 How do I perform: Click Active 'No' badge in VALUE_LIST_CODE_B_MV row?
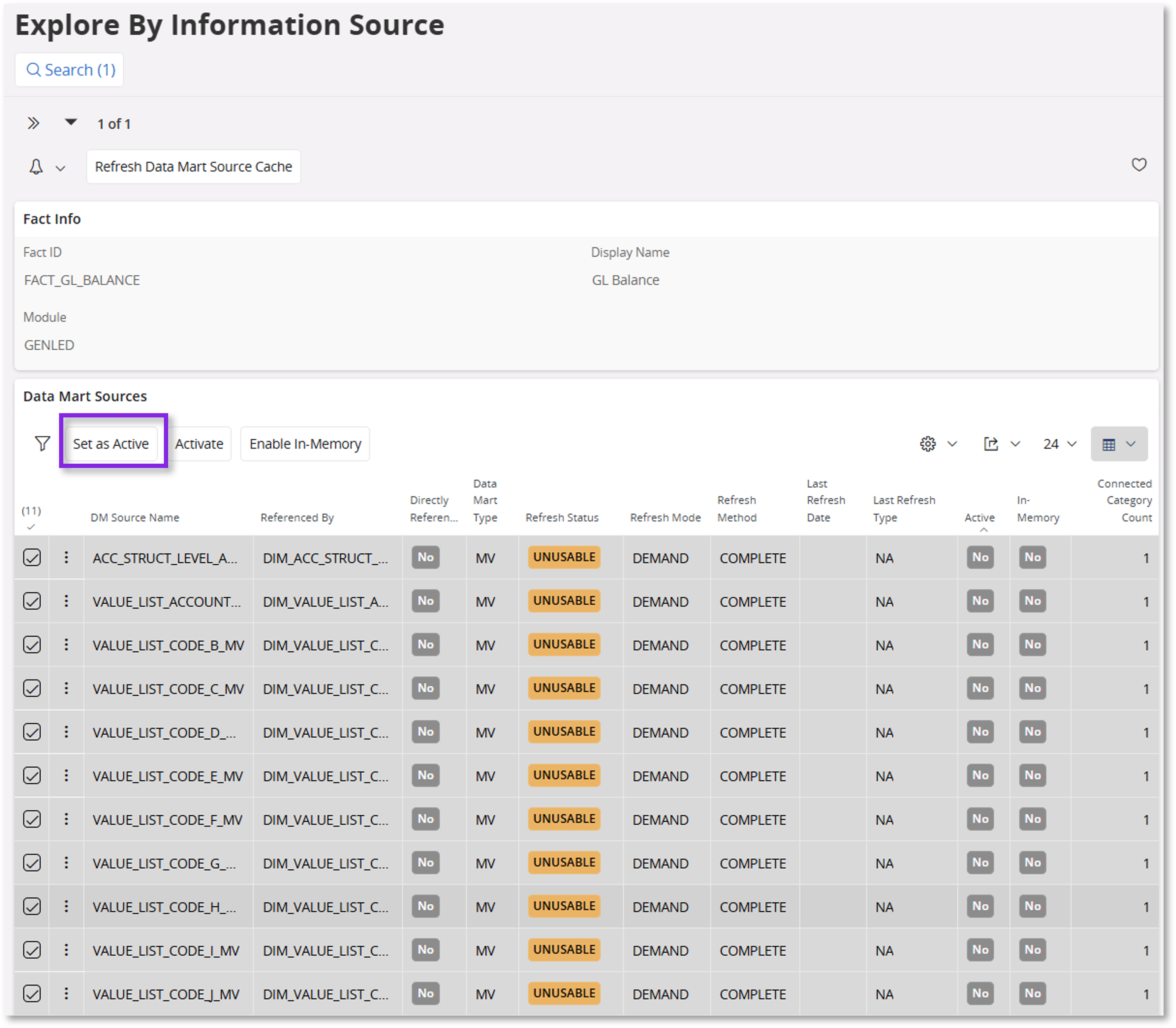pyautogui.click(x=980, y=644)
